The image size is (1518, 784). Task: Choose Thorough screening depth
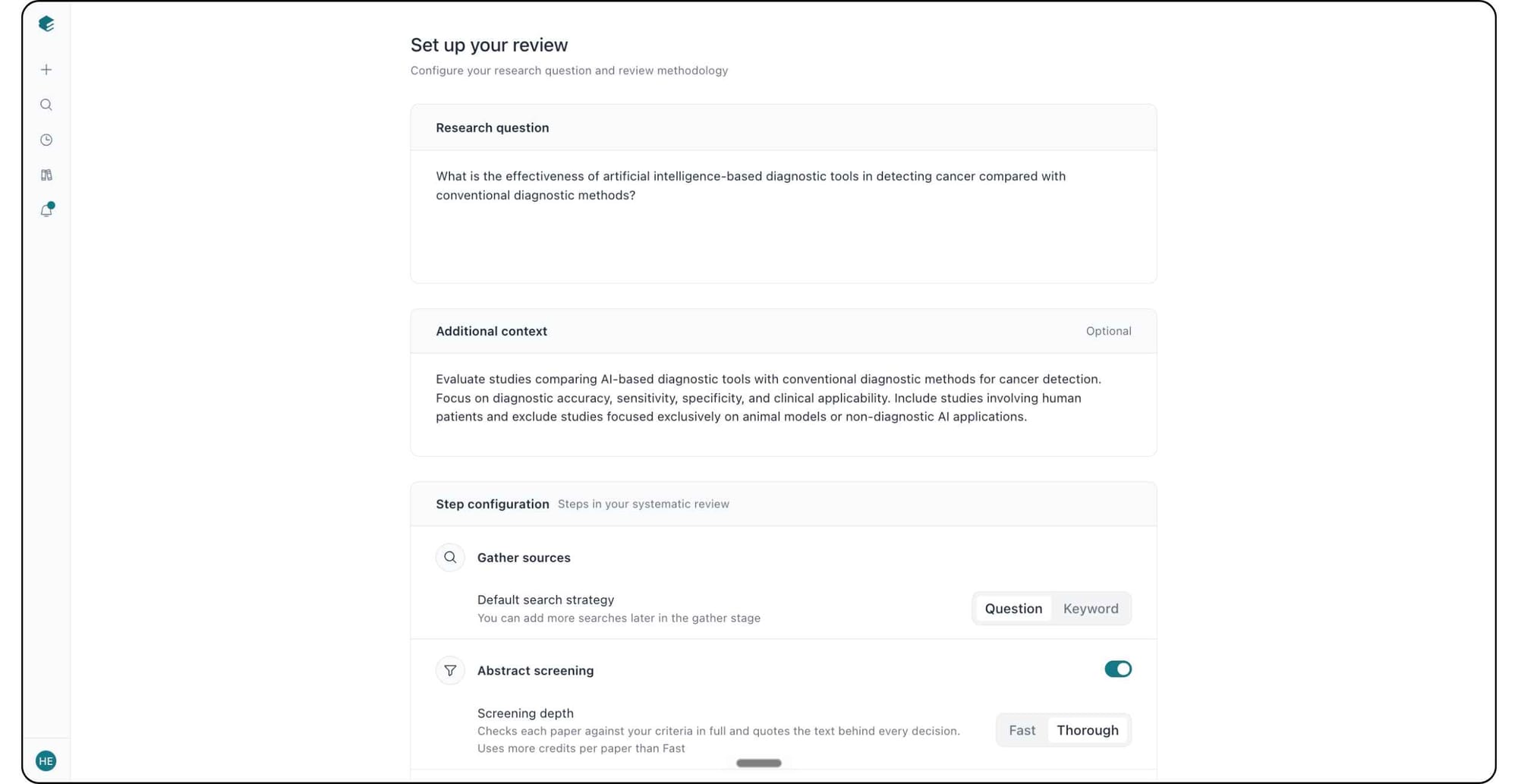[1087, 730]
